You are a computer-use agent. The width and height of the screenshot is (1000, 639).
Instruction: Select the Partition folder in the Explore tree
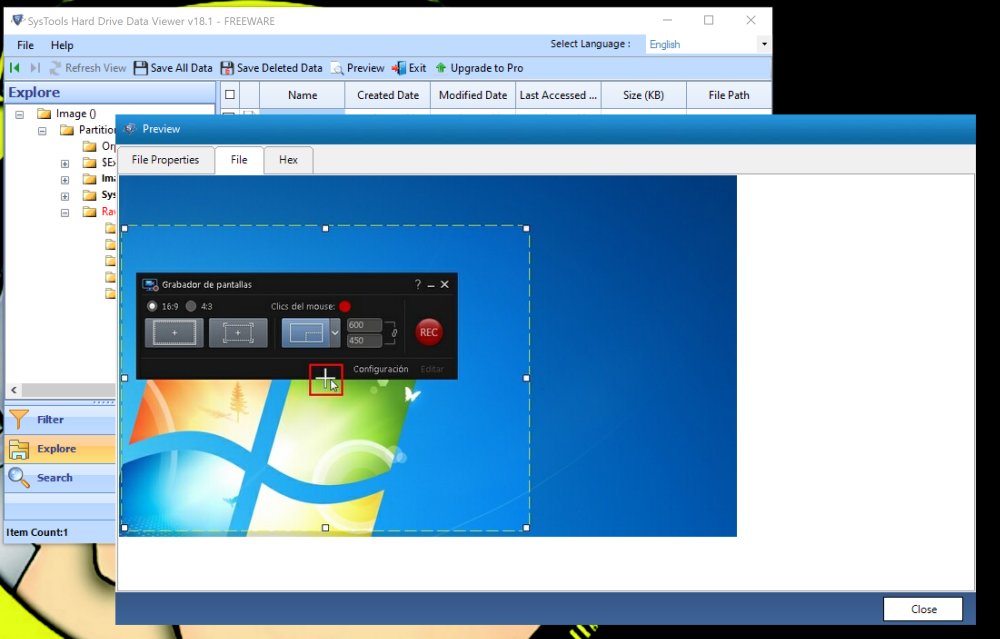click(x=88, y=130)
